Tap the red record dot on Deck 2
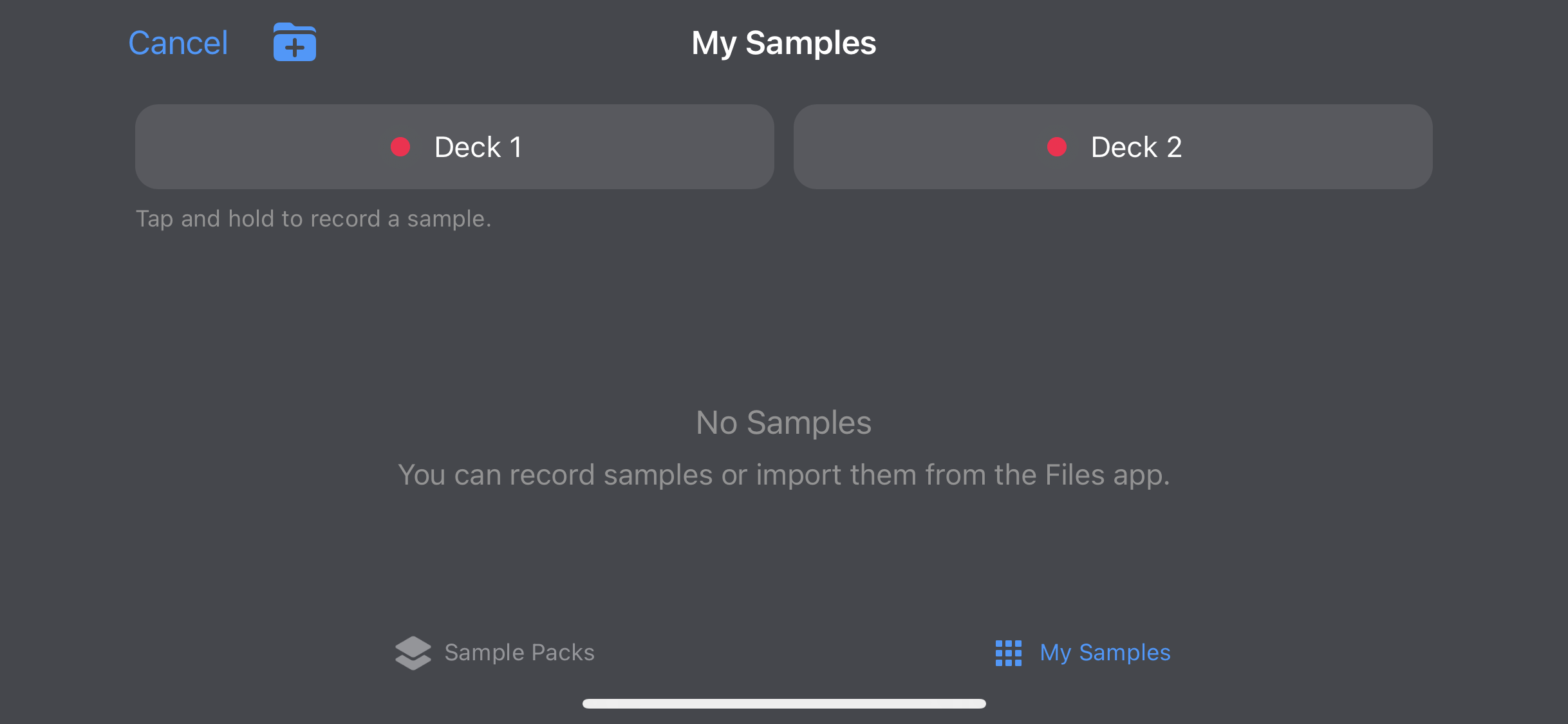This screenshot has width=1568, height=724. (x=1056, y=147)
